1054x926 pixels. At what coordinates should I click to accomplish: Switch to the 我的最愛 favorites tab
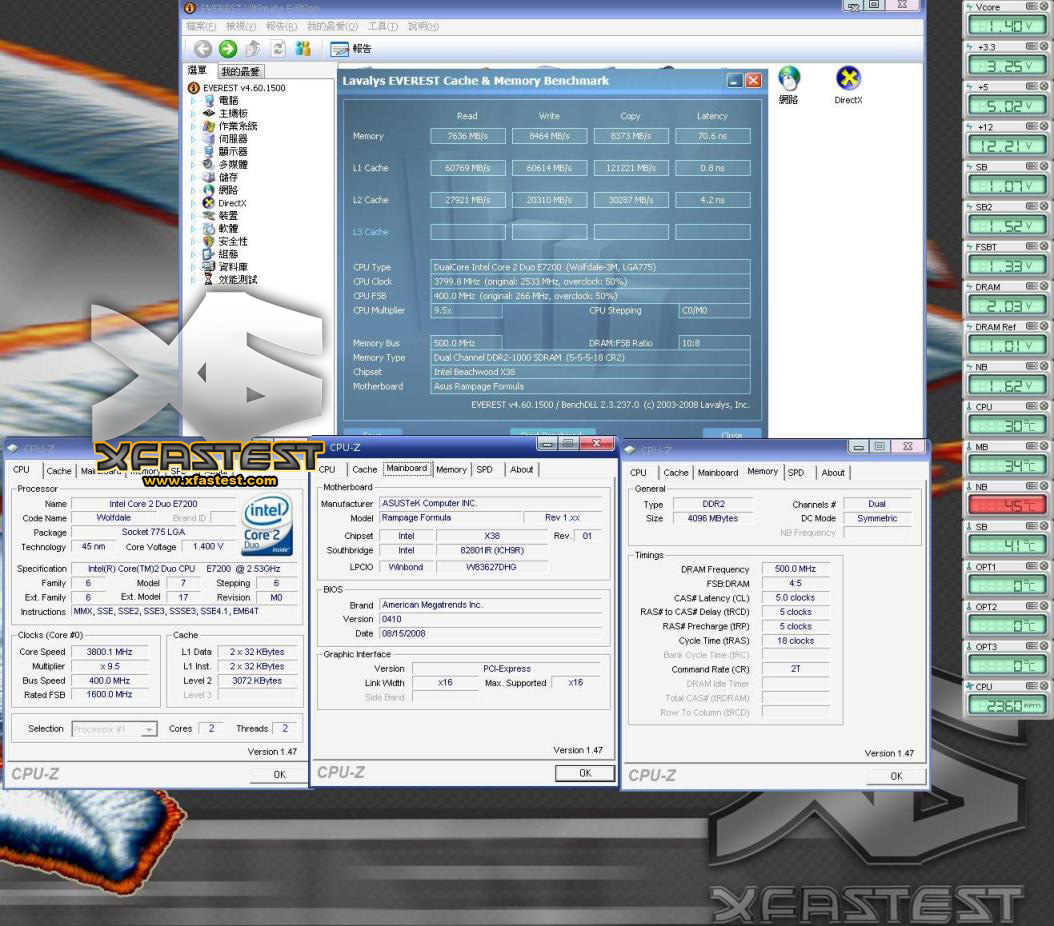click(x=241, y=71)
